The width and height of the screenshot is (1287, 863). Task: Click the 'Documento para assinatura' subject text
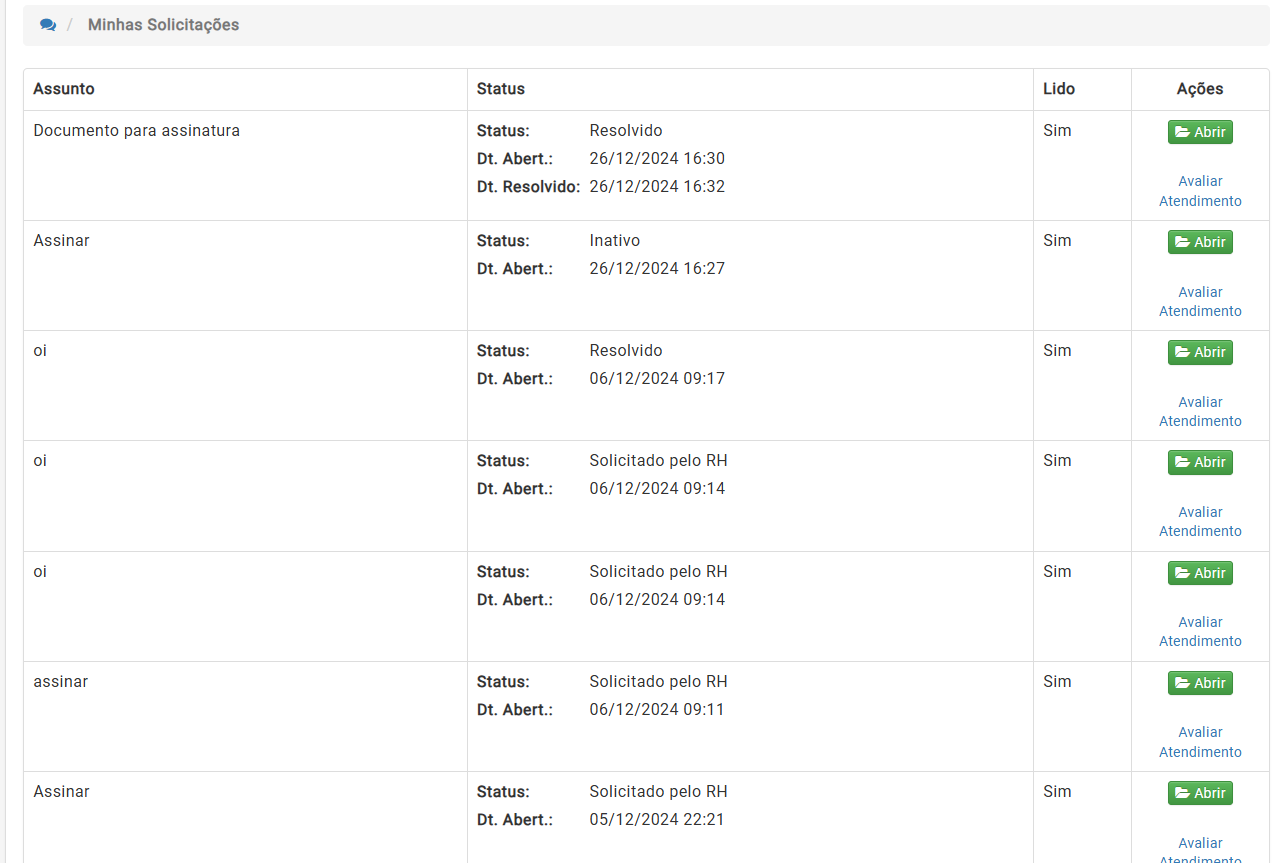[136, 130]
